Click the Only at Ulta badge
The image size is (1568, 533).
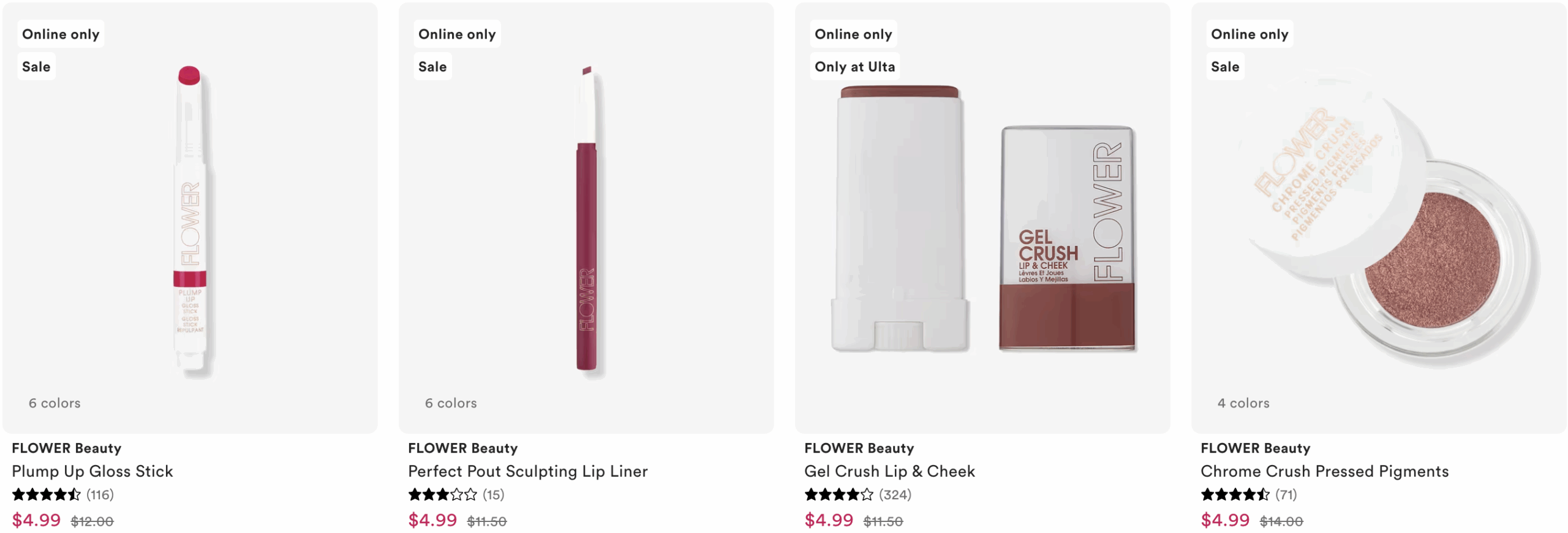(854, 67)
